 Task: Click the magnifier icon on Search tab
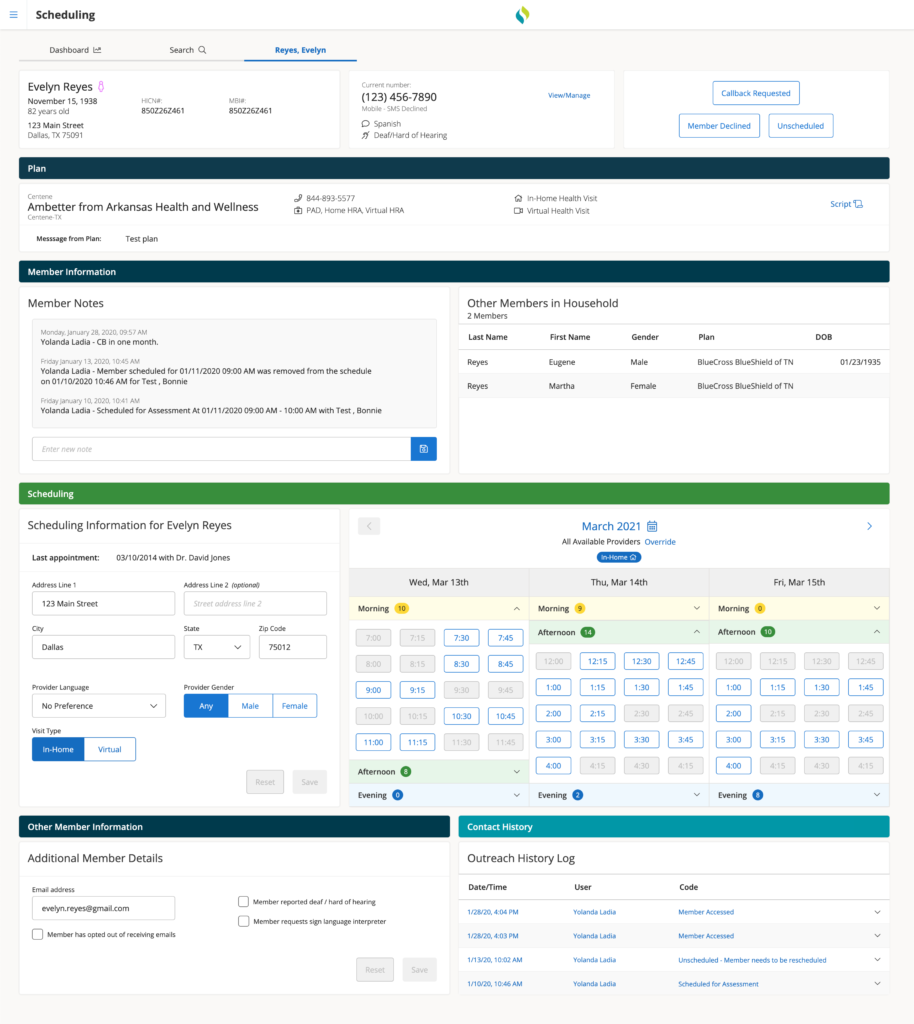[x=202, y=50]
